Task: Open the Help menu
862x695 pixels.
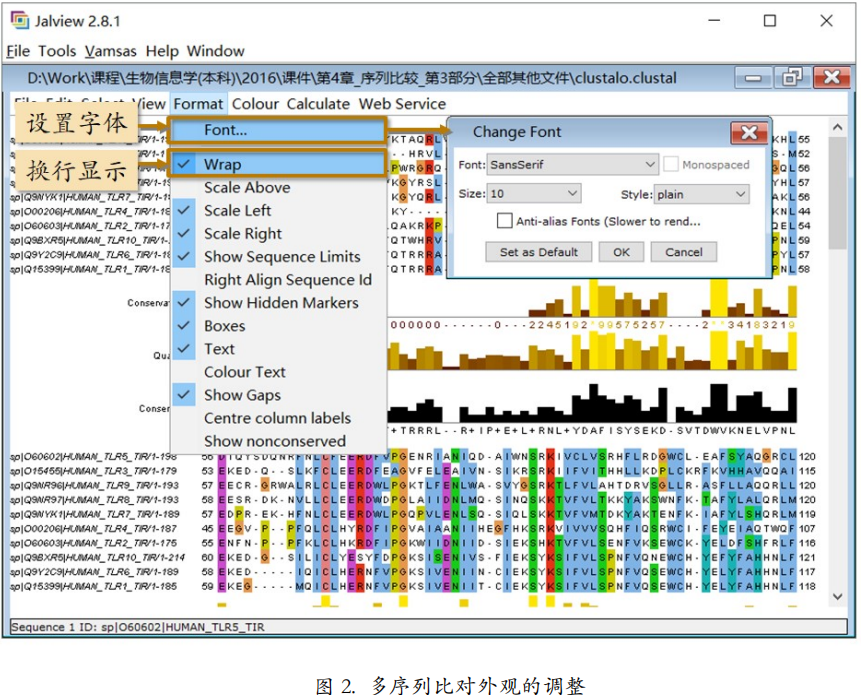Action: pyautogui.click(x=162, y=51)
